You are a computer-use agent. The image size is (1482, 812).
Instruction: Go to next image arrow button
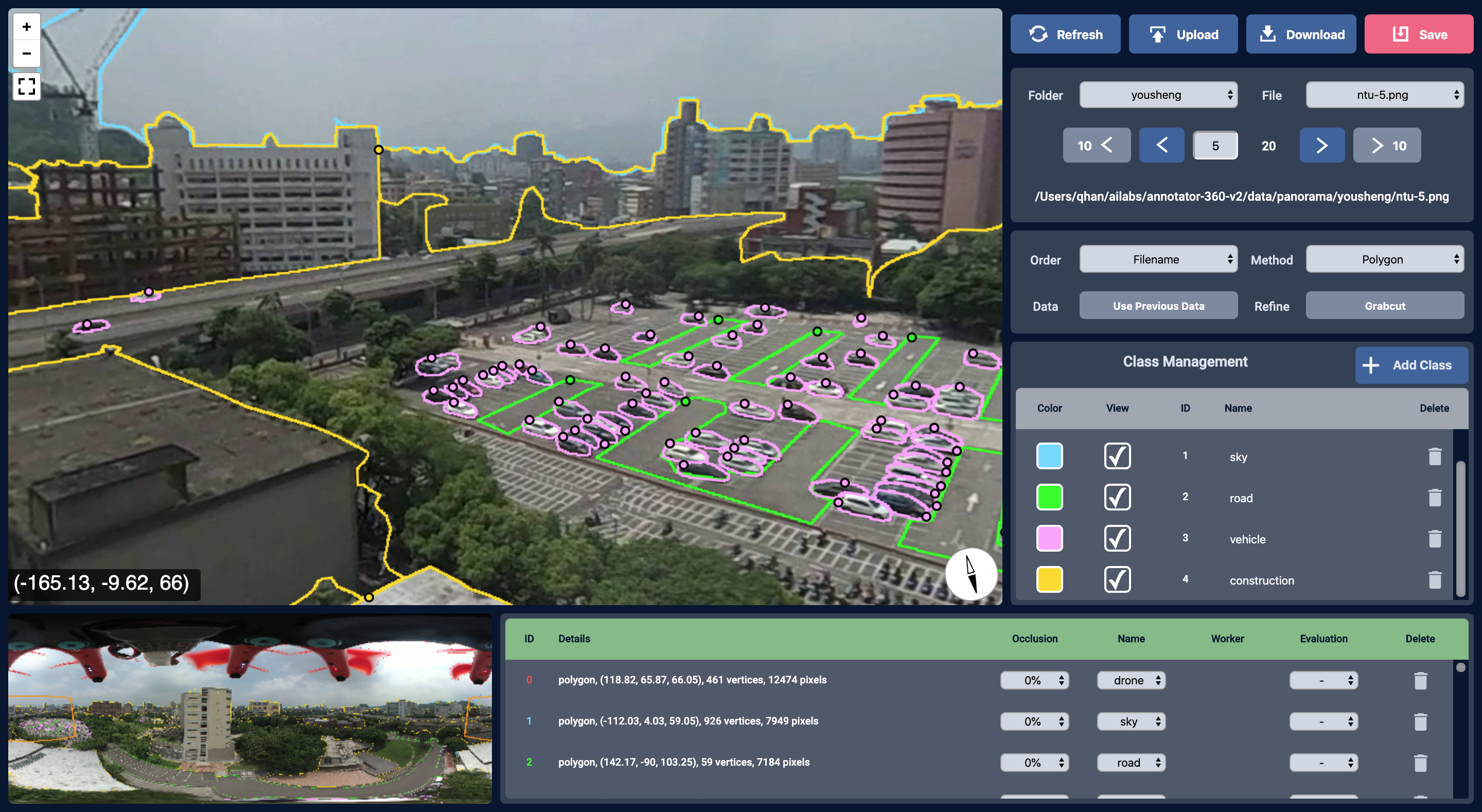1321,146
